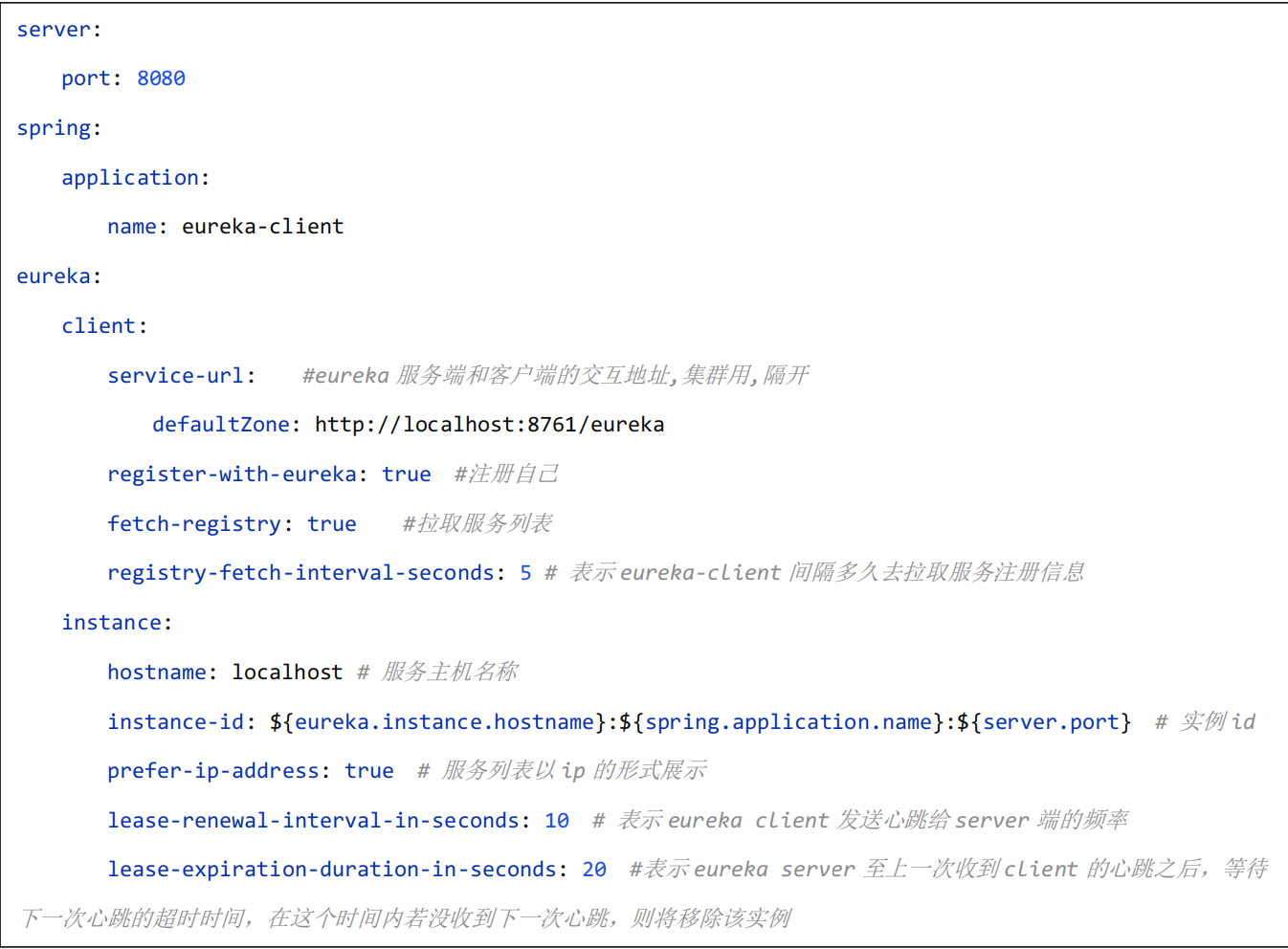Click the 'instance-id' key
This screenshot has width=1288, height=949.
pyautogui.click(x=175, y=722)
